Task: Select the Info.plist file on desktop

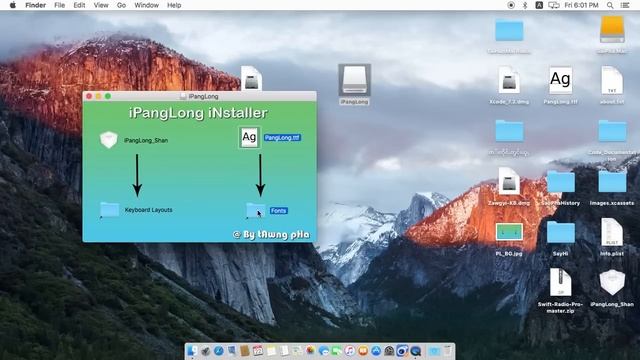Action: pos(611,232)
